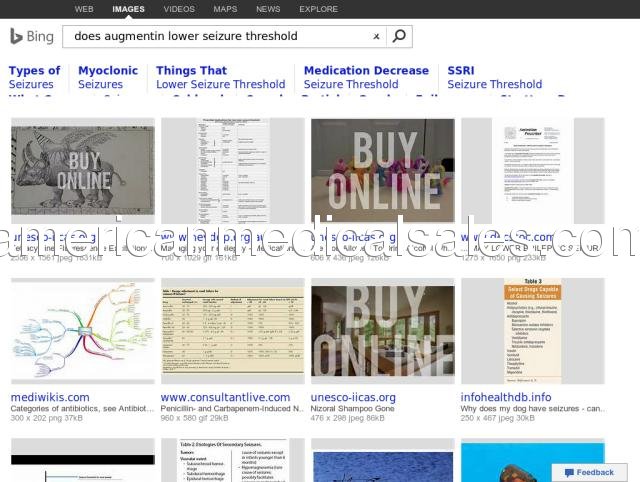Click 'Penicillin- and Carbapenem-Induced' caption
Viewport: 640px width, 482px height.
pos(232,409)
